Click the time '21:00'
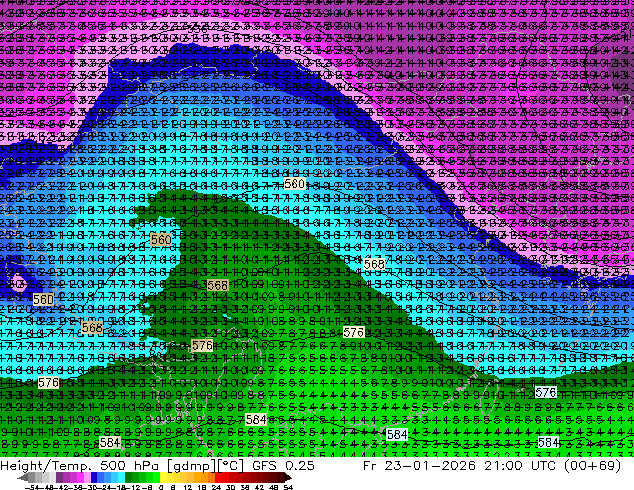634x490 pixels. tap(503, 465)
